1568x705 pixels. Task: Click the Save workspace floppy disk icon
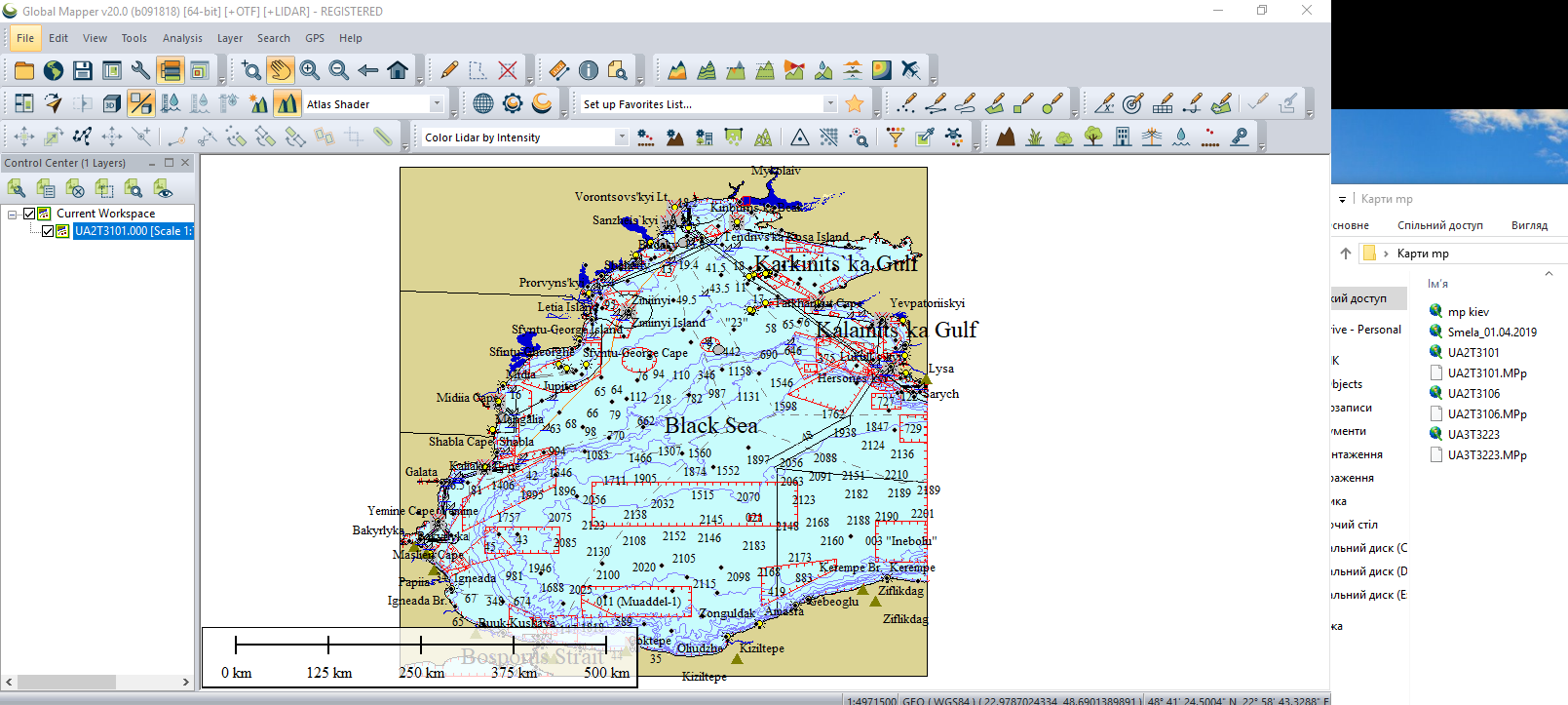pos(83,70)
